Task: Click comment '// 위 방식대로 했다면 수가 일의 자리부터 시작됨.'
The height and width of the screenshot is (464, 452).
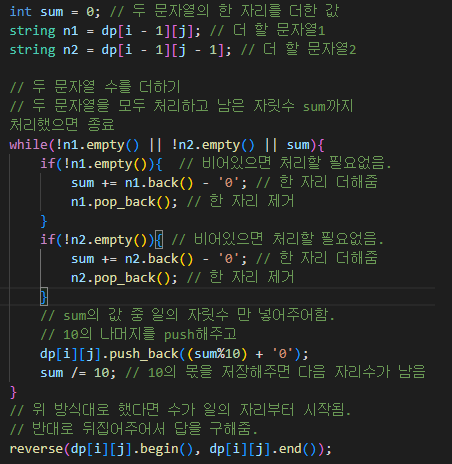Action: pos(180,410)
